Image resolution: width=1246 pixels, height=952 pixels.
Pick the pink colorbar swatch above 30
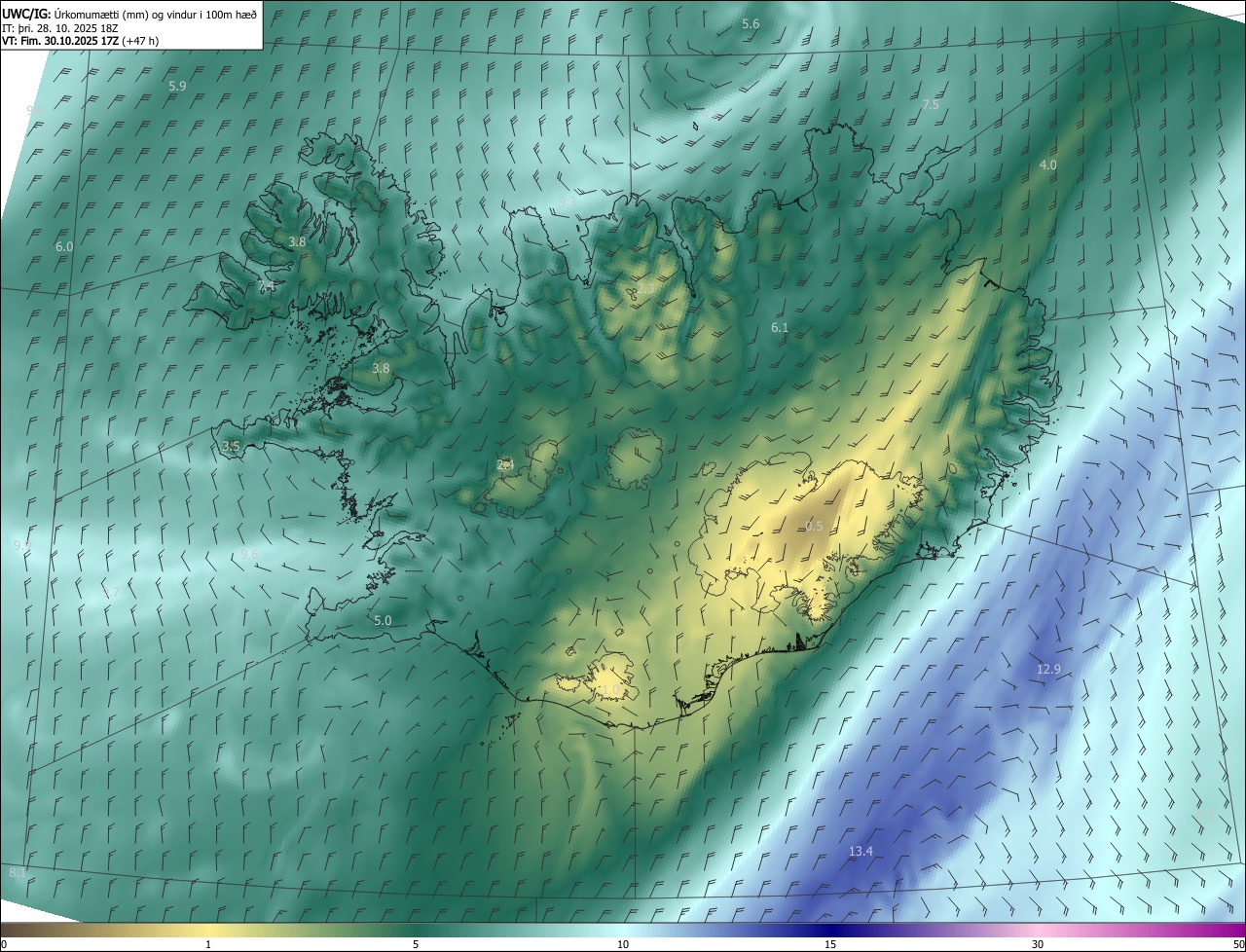click(1038, 930)
